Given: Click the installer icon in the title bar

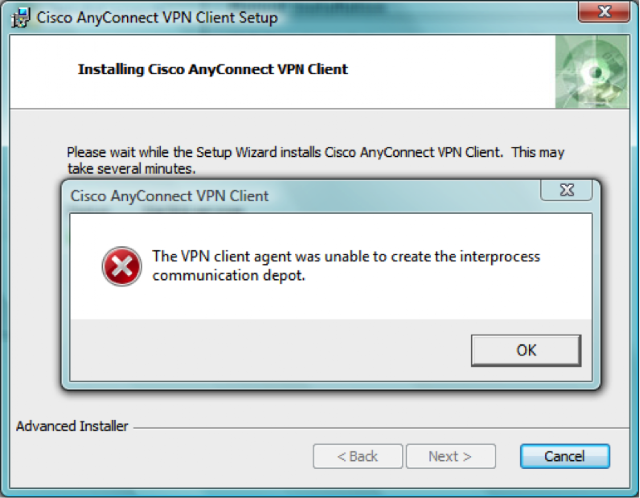Looking at the screenshot, I should (x=20, y=18).
